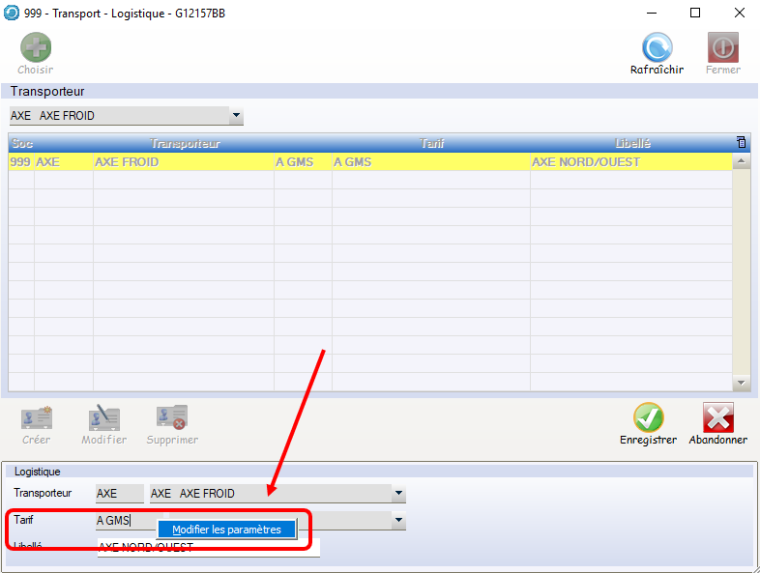
Task: Click the Transporteur code field AXE
Action: click(119, 494)
